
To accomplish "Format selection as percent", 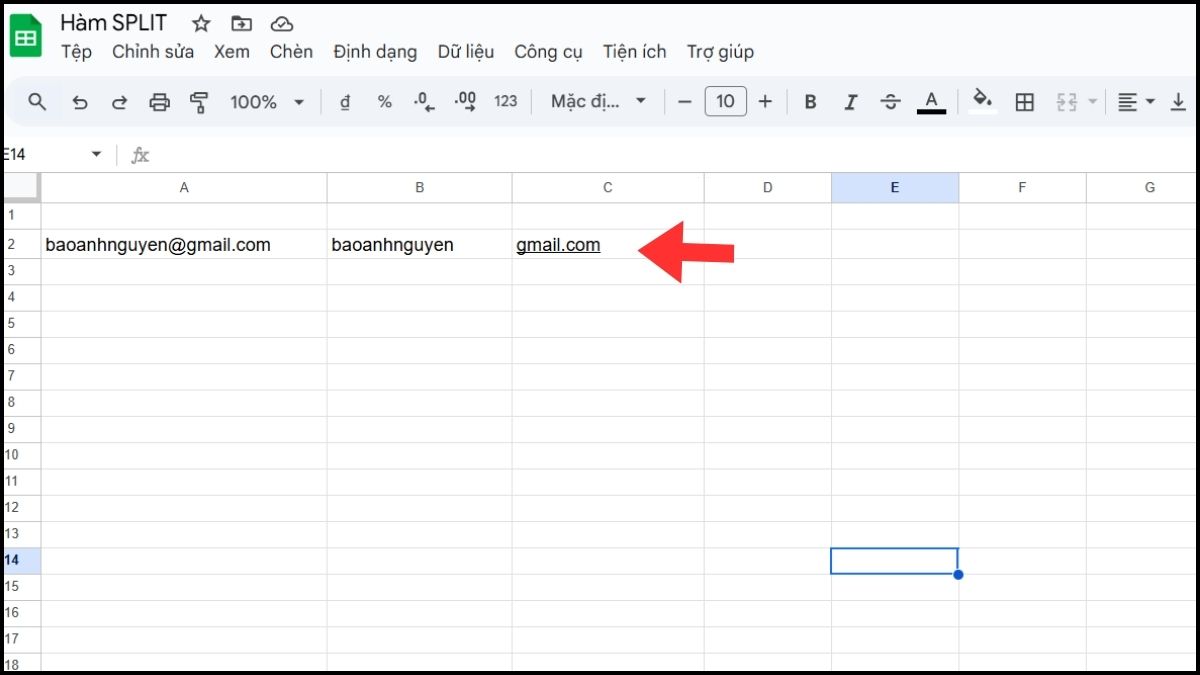I will click(384, 101).
